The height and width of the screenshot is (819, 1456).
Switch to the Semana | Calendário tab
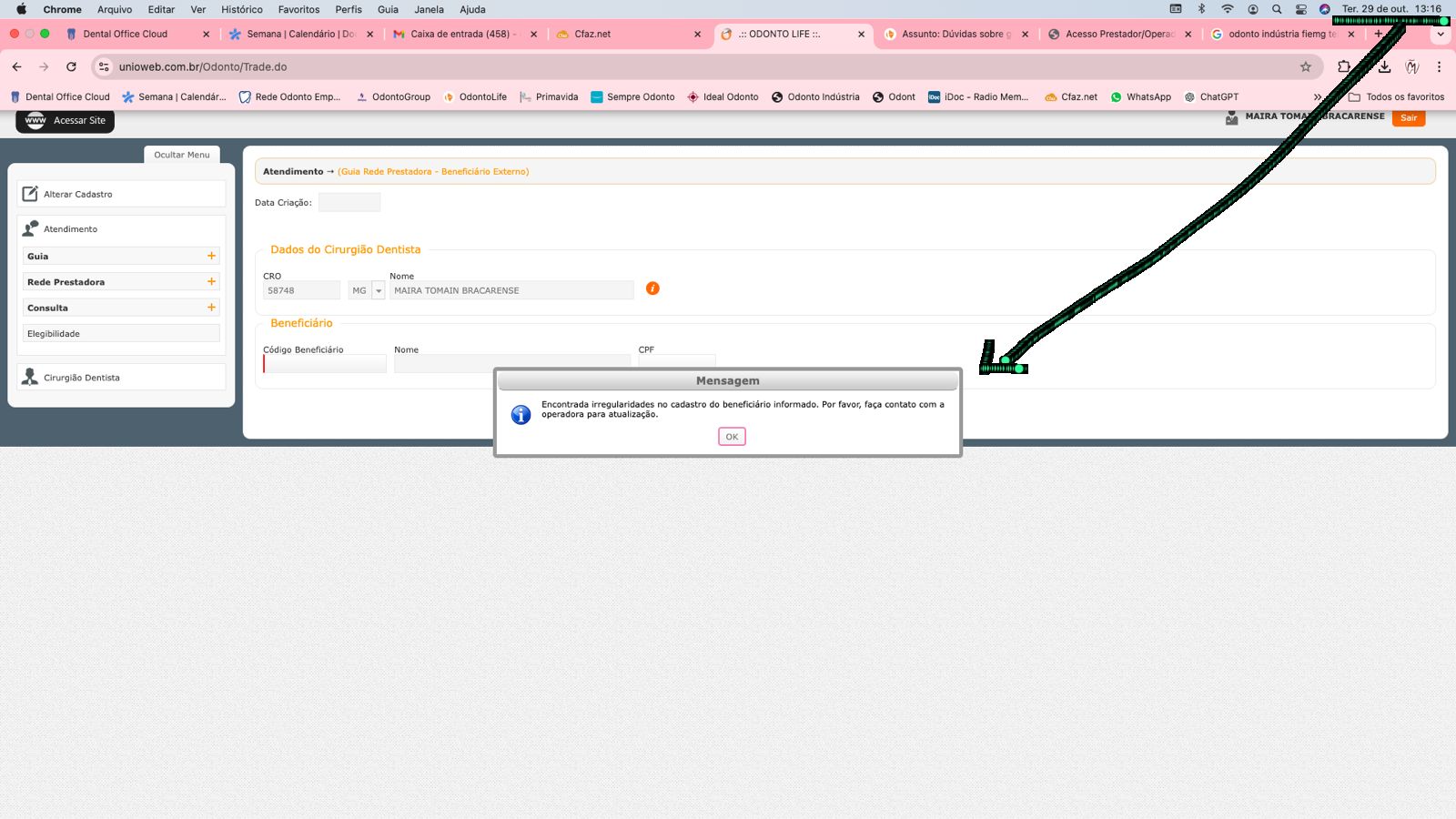click(300, 34)
